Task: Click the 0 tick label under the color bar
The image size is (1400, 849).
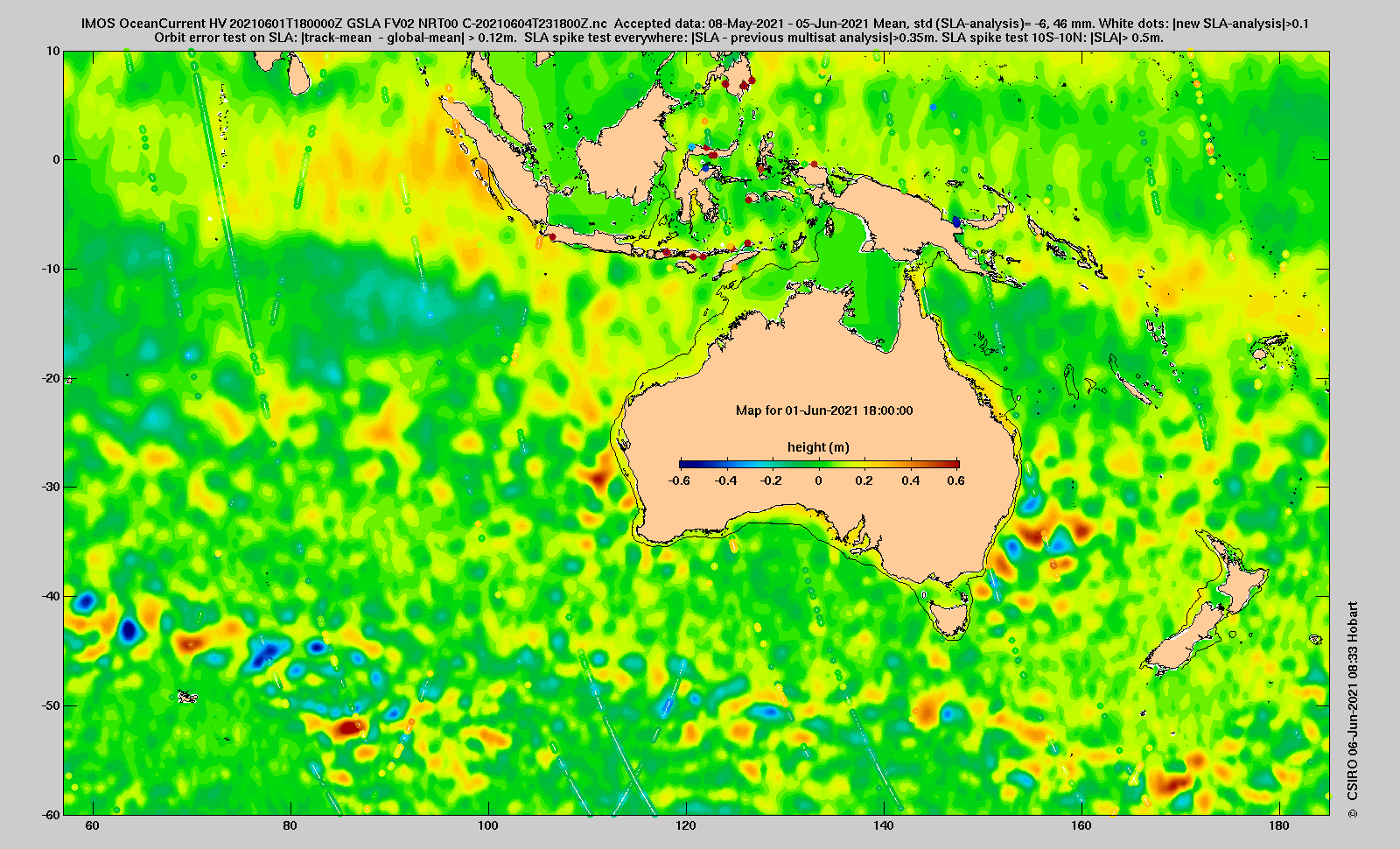Action: click(819, 481)
